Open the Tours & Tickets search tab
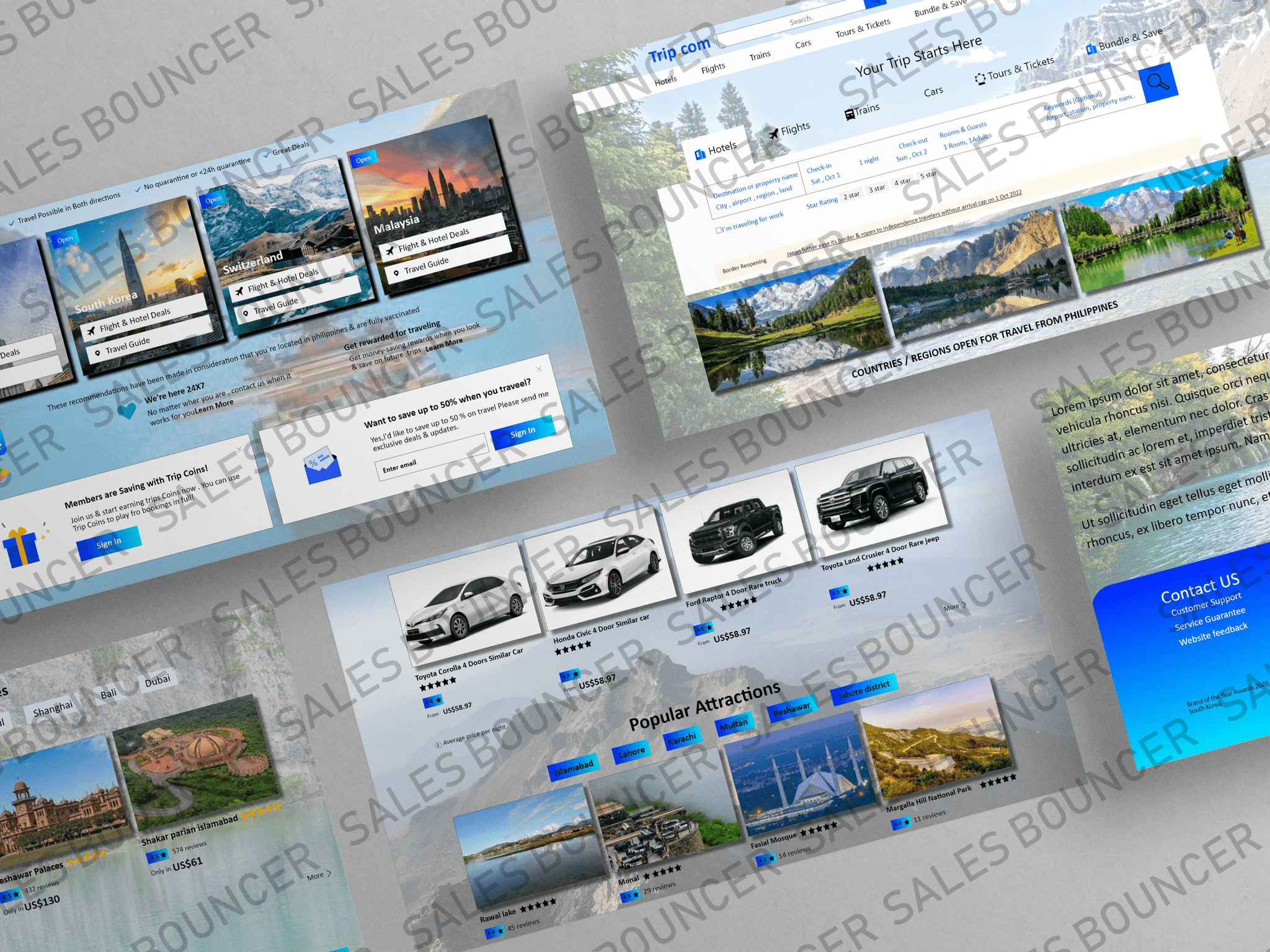 (1015, 69)
